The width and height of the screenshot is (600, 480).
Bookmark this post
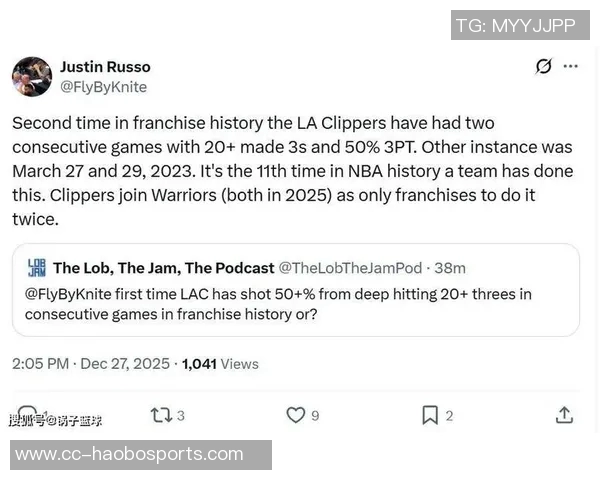click(x=430, y=414)
